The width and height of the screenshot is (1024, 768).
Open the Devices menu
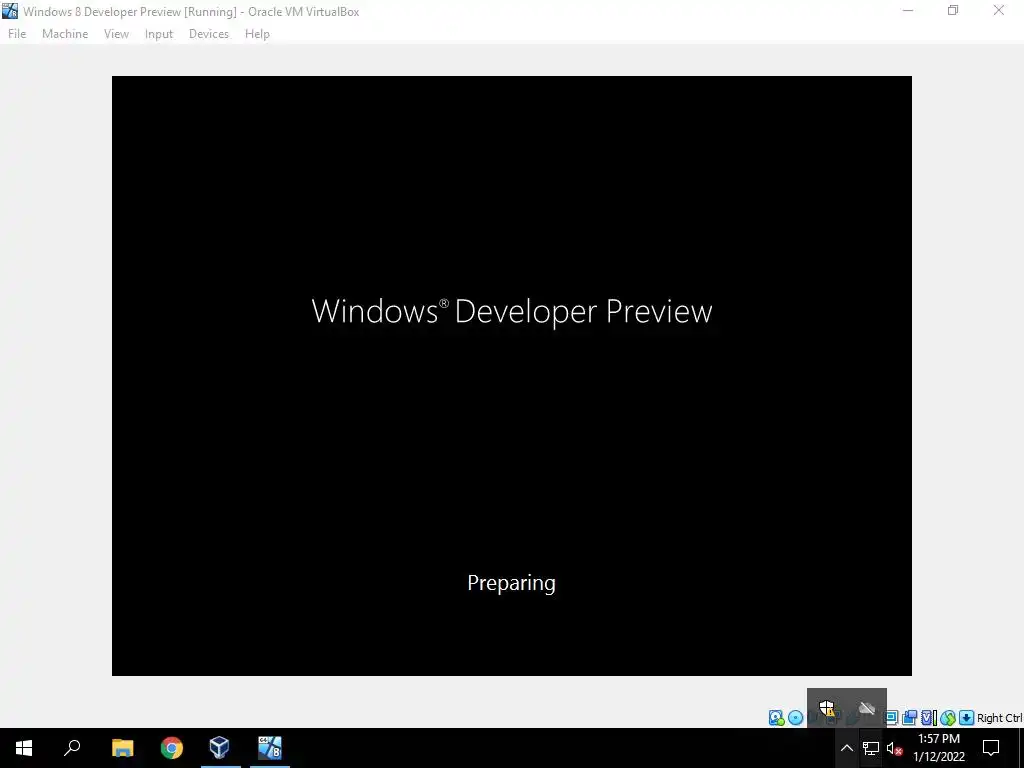click(x=209, y=34)
